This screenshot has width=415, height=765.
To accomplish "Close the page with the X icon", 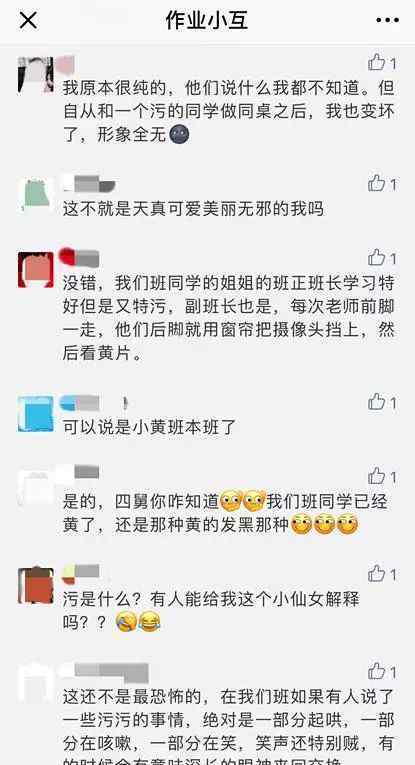I will tap(28, 20).
